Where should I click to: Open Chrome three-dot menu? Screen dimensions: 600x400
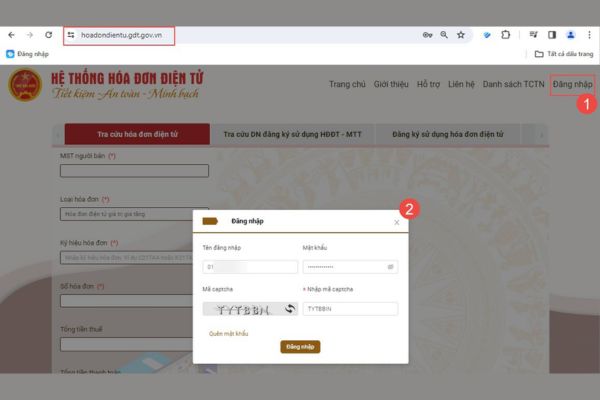pos(589,35)
